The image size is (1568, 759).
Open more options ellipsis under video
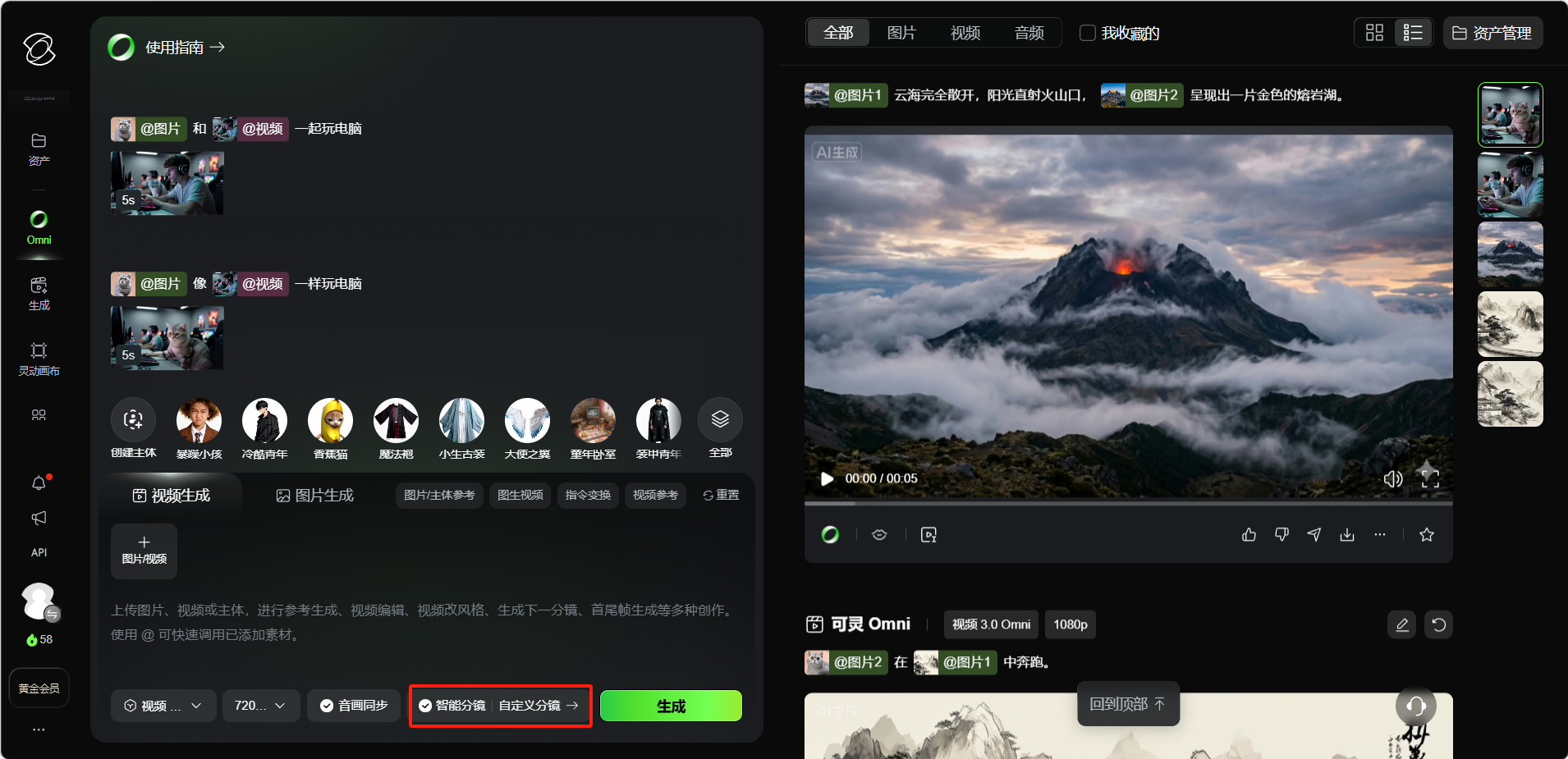coord(1380,535)
